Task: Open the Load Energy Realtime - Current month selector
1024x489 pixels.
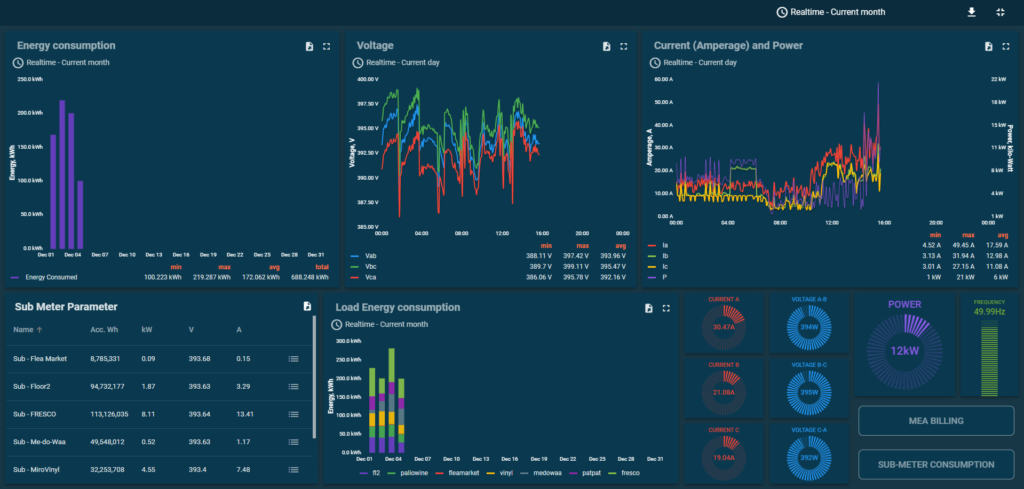Action: pos(384,323)
